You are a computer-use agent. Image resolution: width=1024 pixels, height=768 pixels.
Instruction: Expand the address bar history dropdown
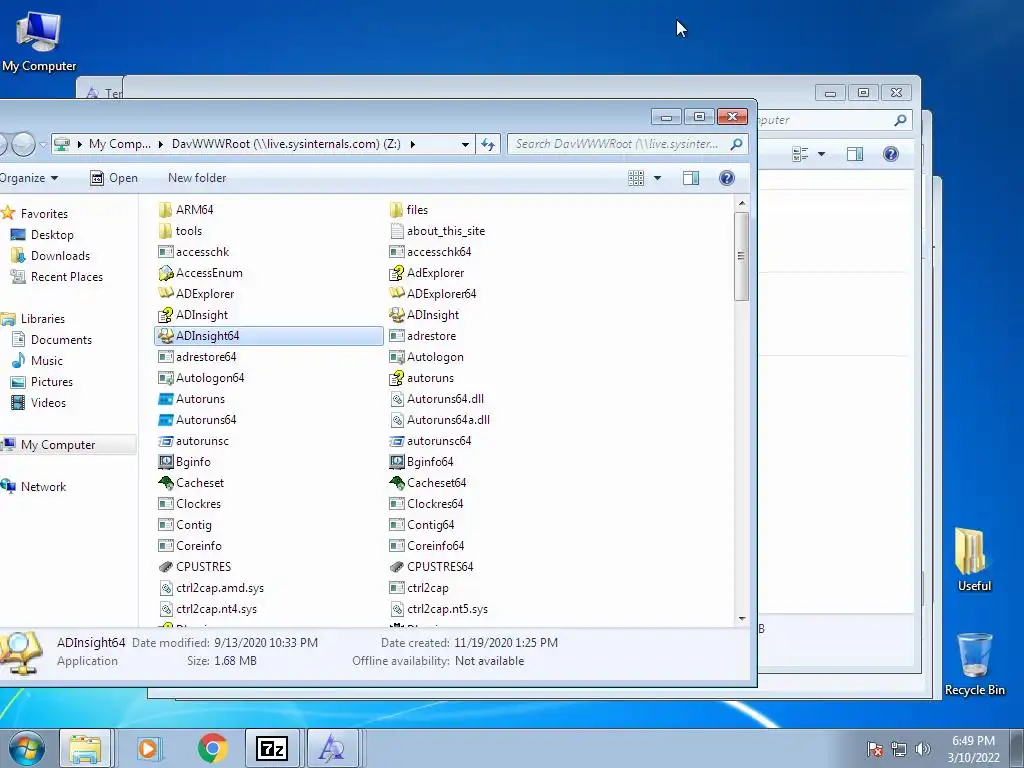coord(465,144)
